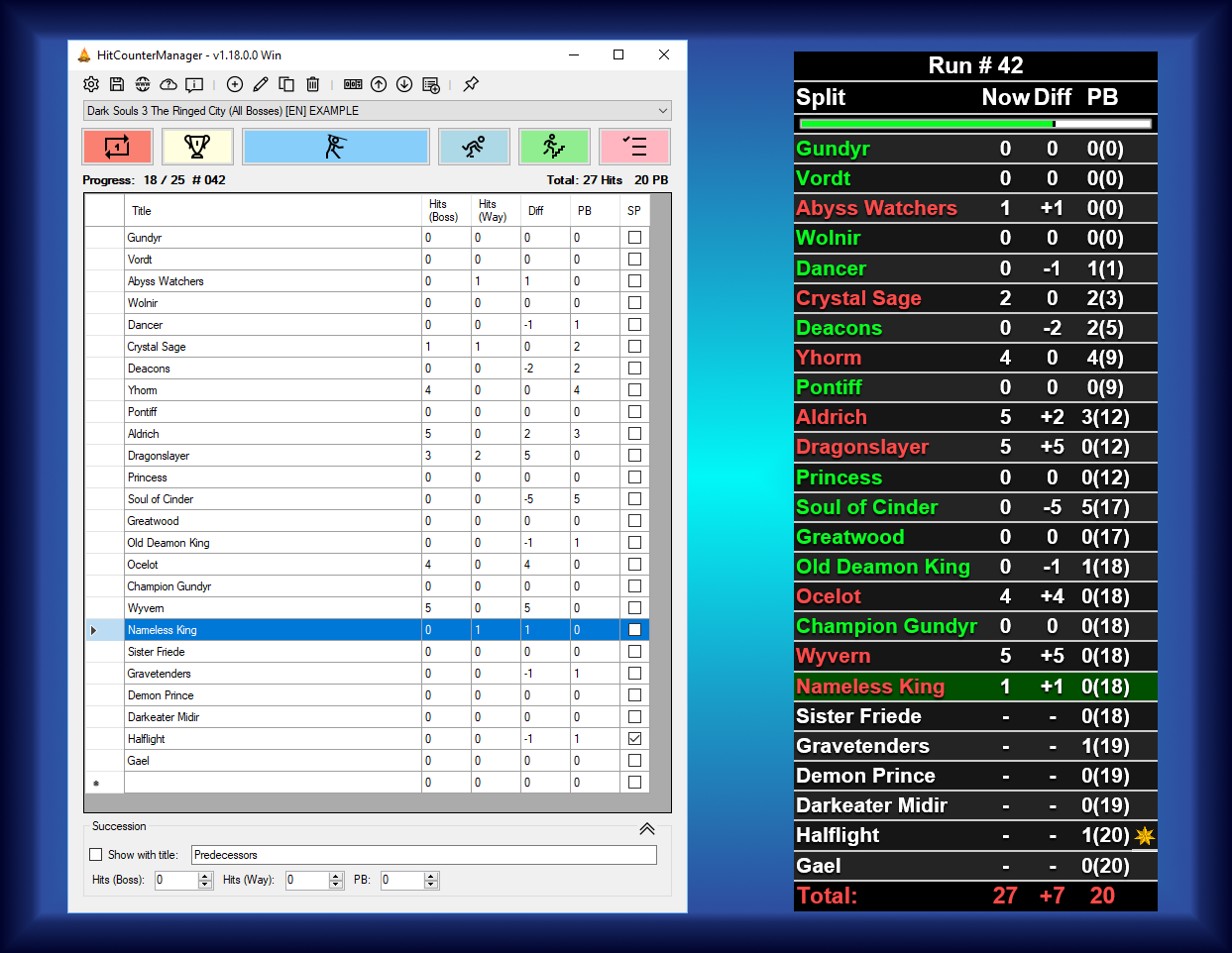This screenshot has height=953, width=1232.
Task: Click the copy profile icon
Action: click(x=286, y=84)
